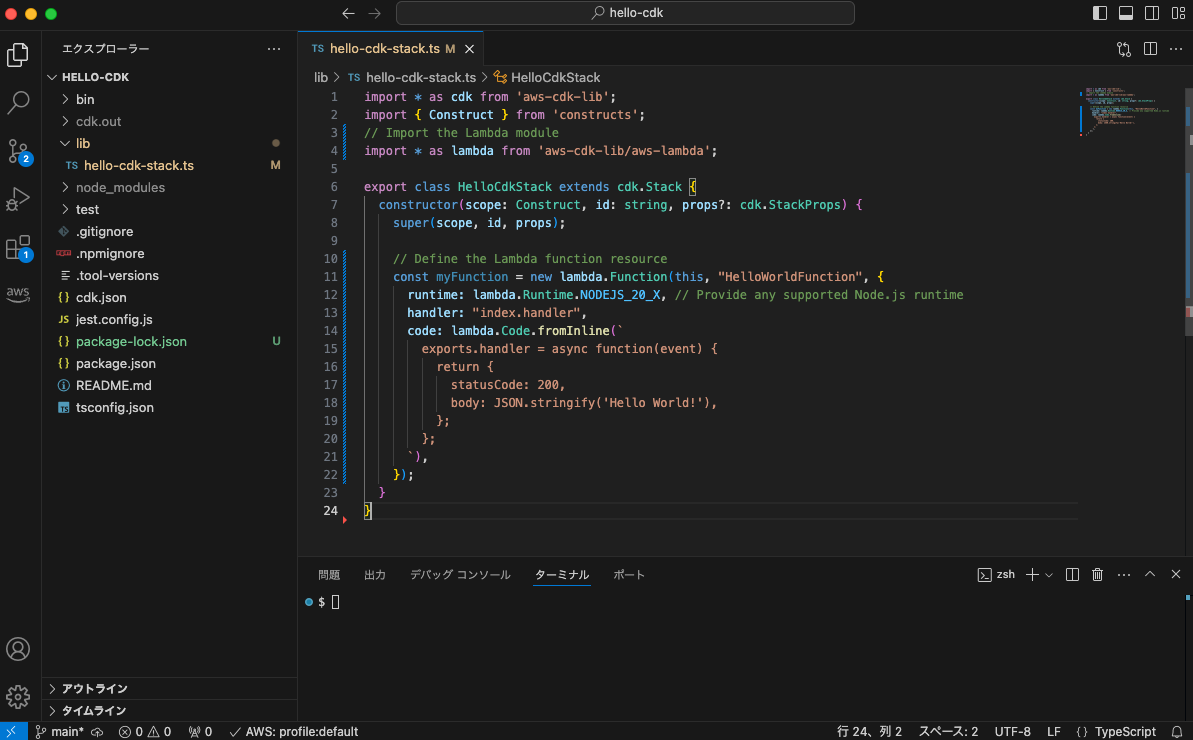
Task: Click the hello-cdk command center search box
Action: coord(625,13)
